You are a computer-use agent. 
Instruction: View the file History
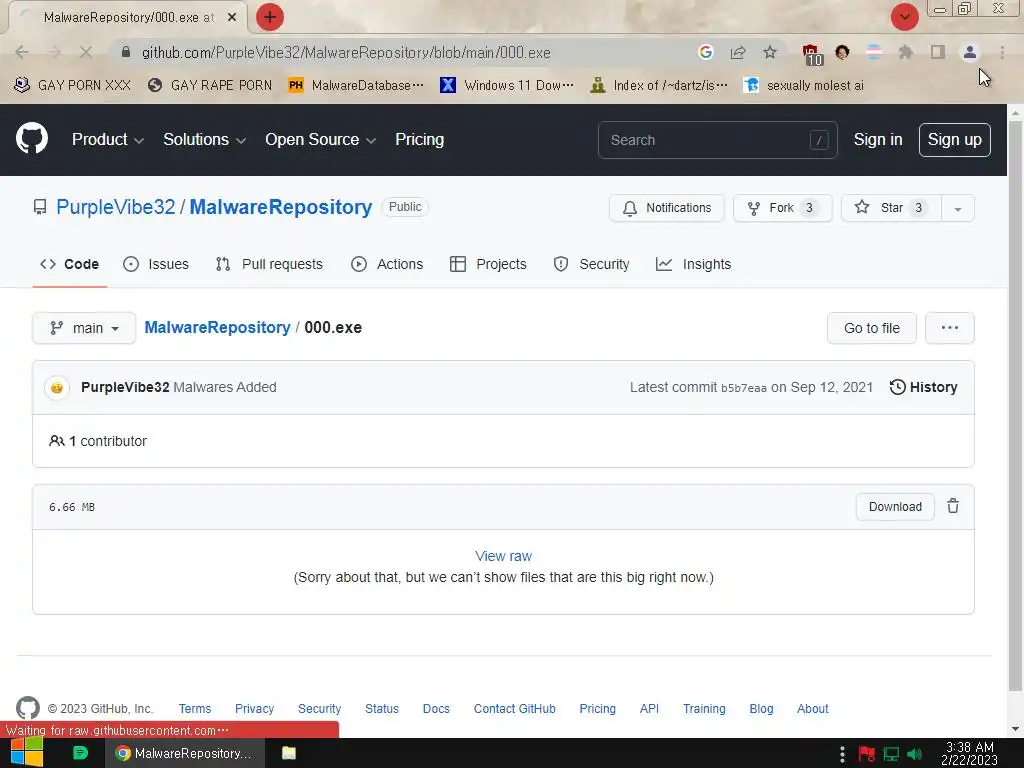tap(923, 387)
